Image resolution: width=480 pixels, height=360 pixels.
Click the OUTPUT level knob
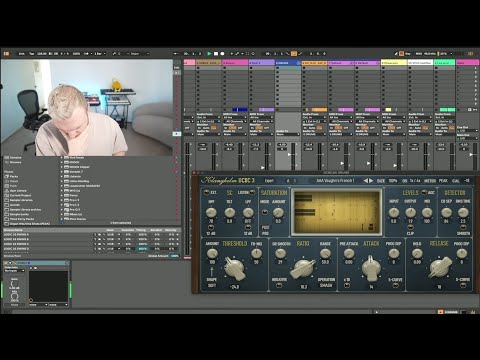(410, 212)
